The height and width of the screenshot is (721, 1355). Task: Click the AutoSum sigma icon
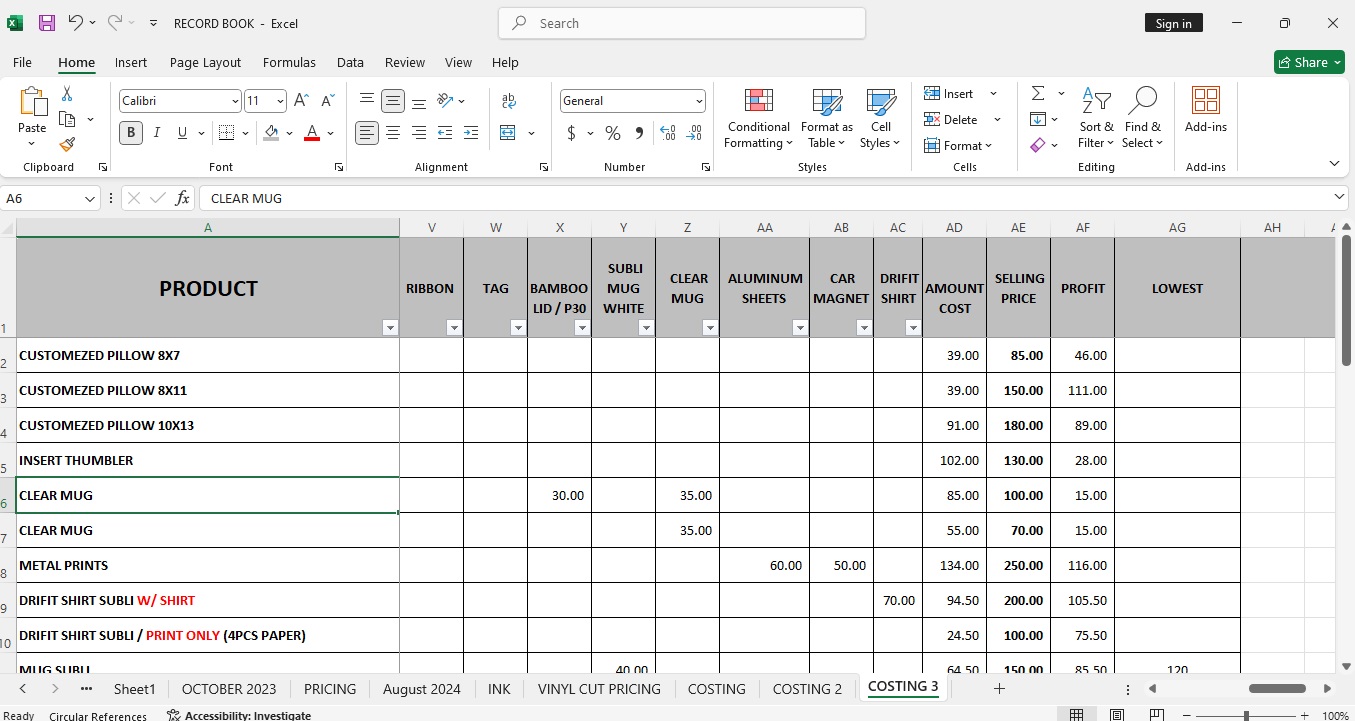(1038, 93)
